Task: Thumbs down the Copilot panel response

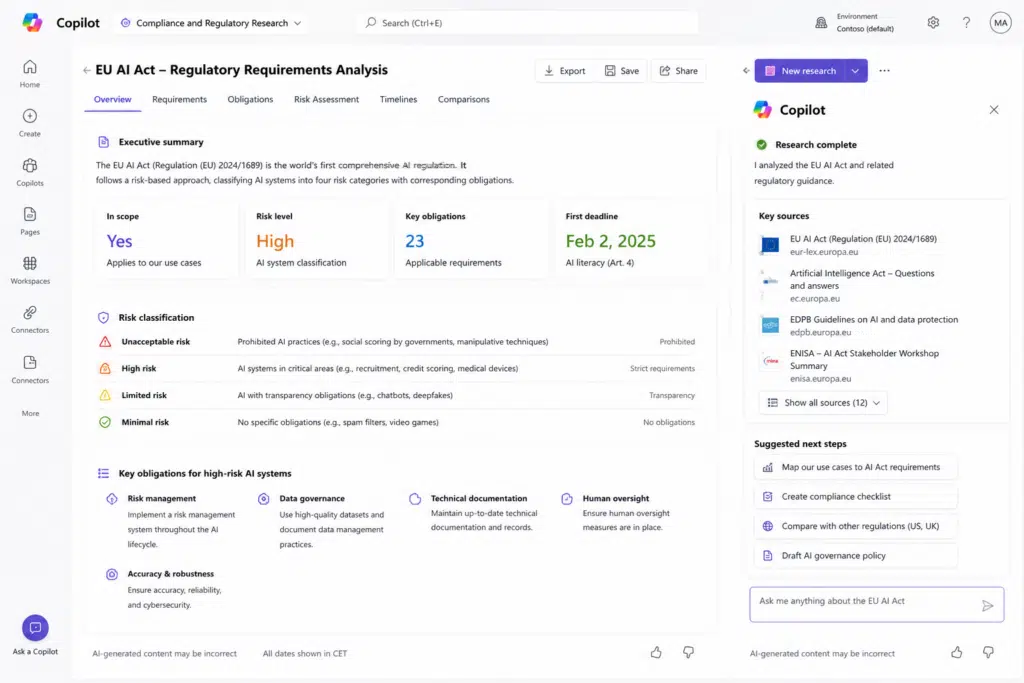Action: (988, 652)
